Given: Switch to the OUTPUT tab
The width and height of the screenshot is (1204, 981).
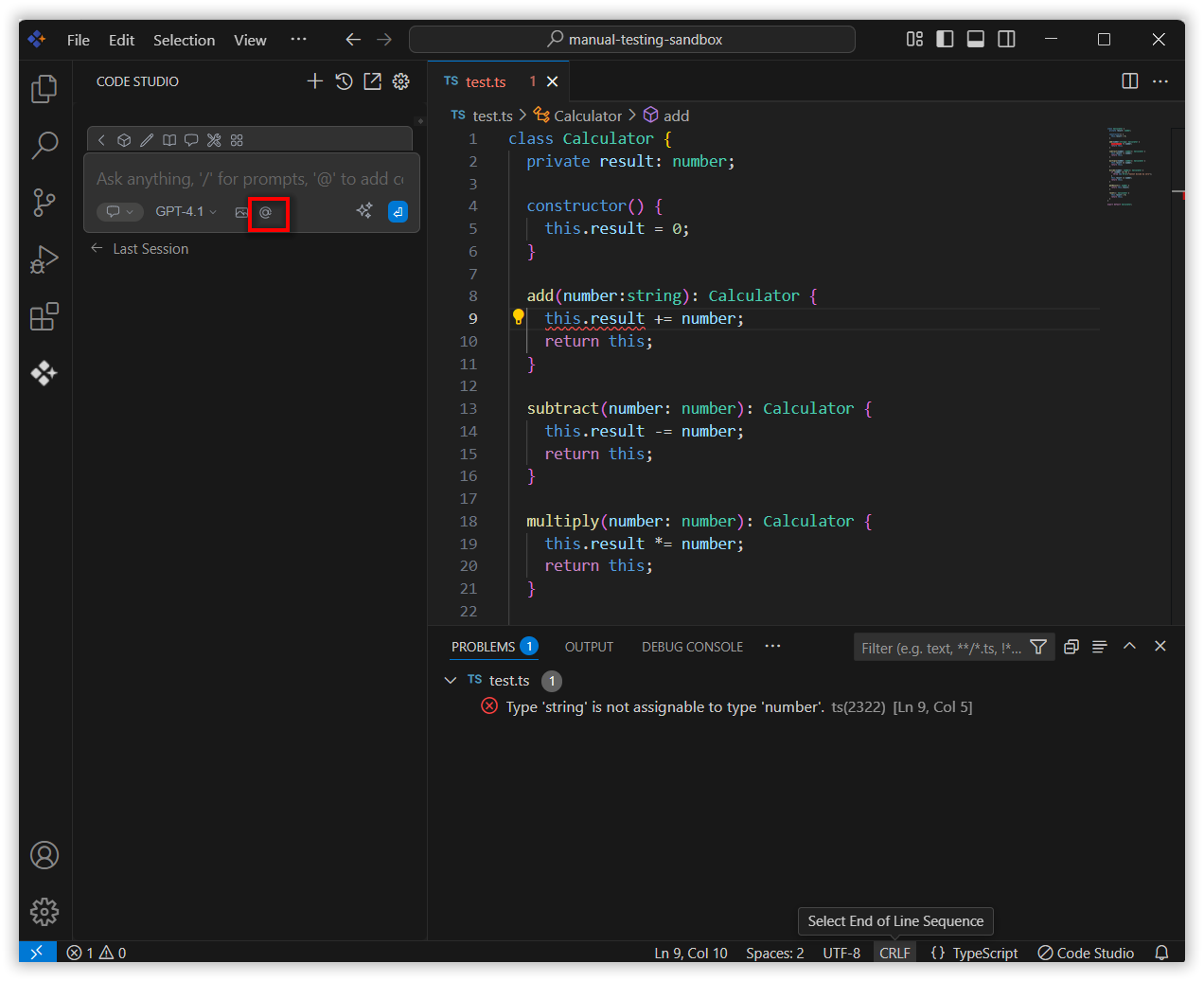Looking at the screenshot, I should click(x=589, y=647).
